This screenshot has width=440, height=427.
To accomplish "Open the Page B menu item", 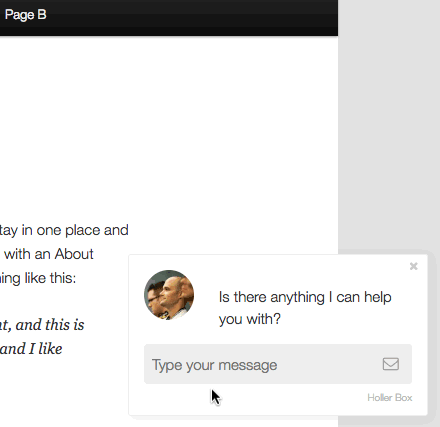I will (x=25, y=15).
